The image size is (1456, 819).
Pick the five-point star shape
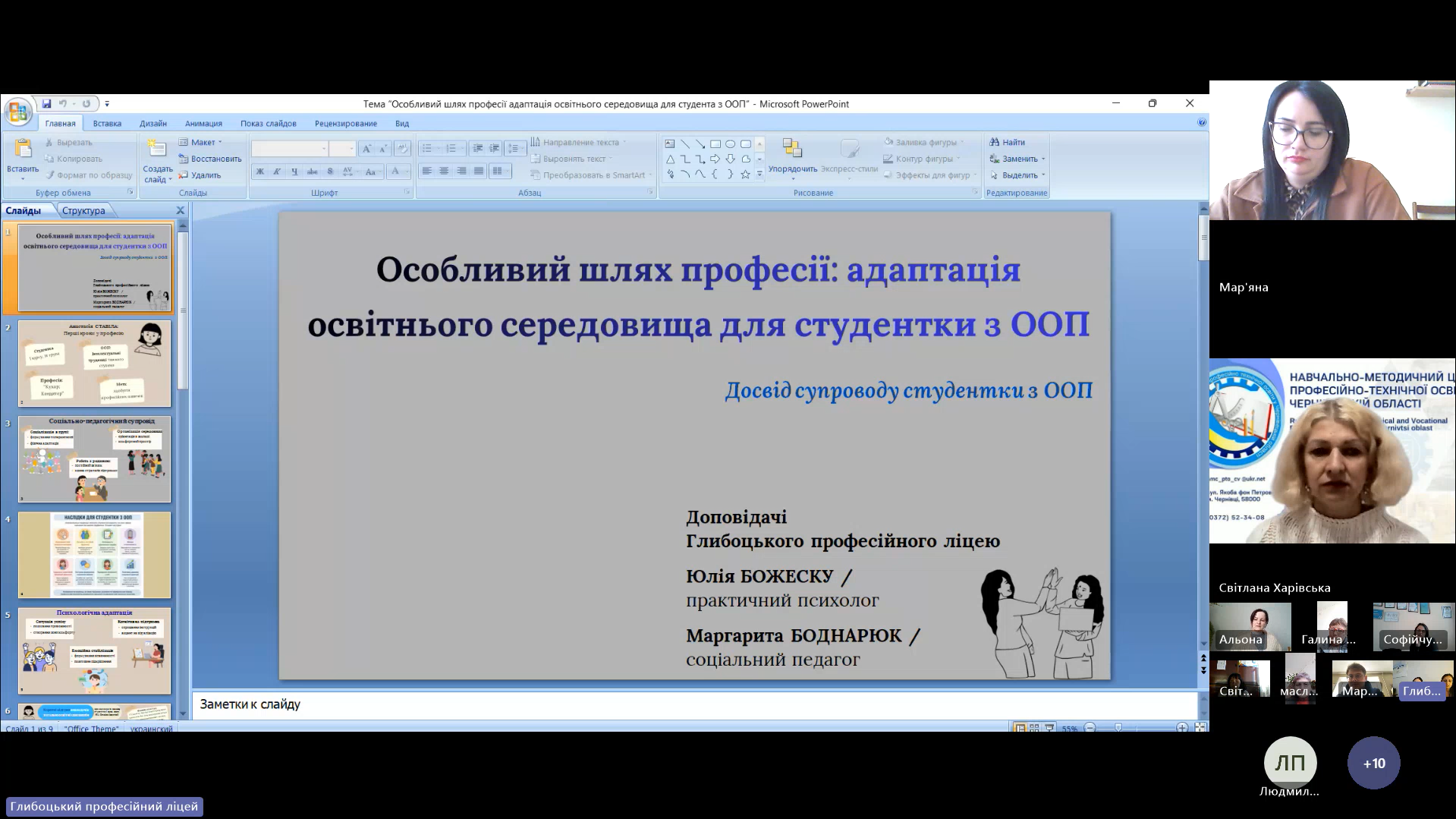coord(745,175)
